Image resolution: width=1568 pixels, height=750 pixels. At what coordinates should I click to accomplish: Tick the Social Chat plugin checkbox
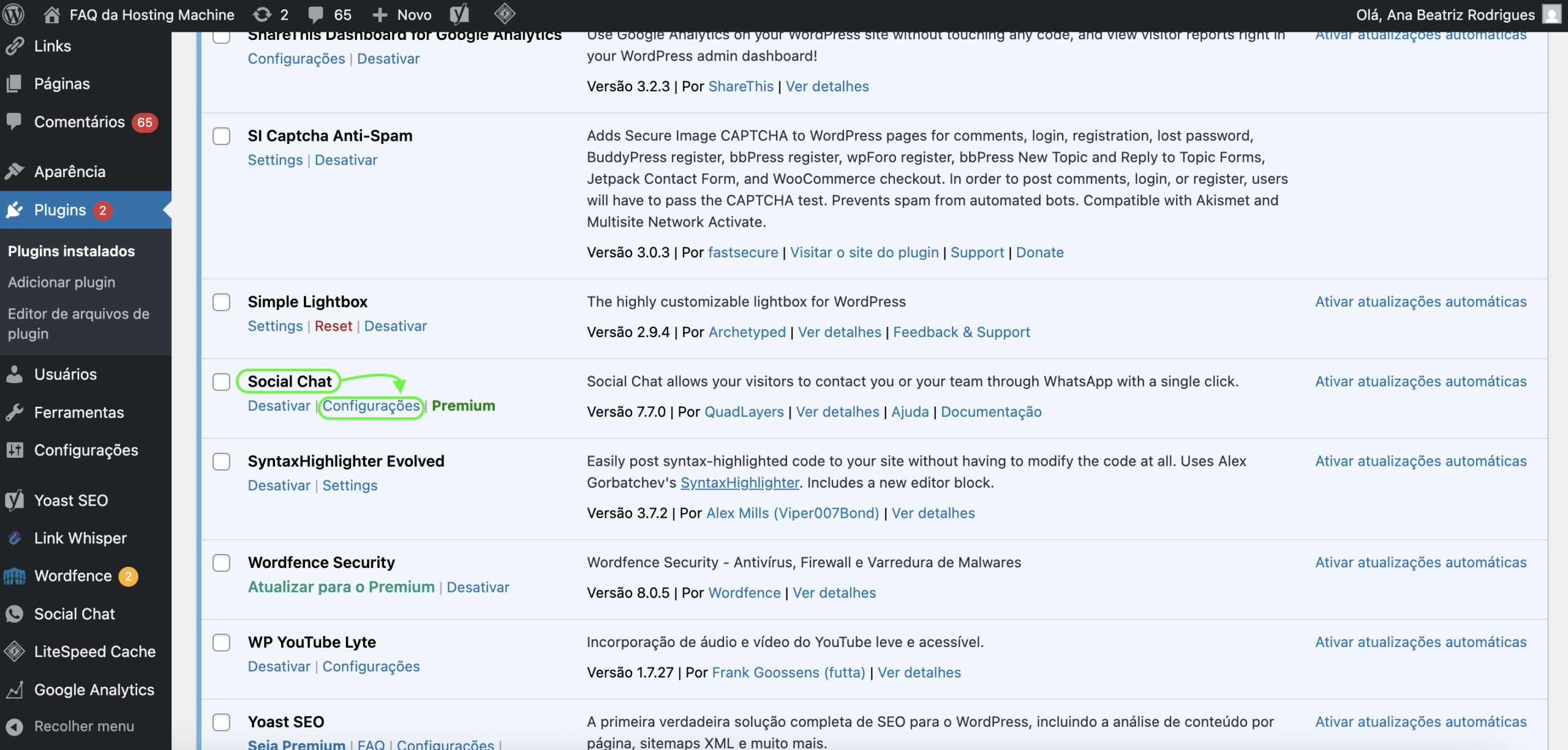[x=221, y=382]
